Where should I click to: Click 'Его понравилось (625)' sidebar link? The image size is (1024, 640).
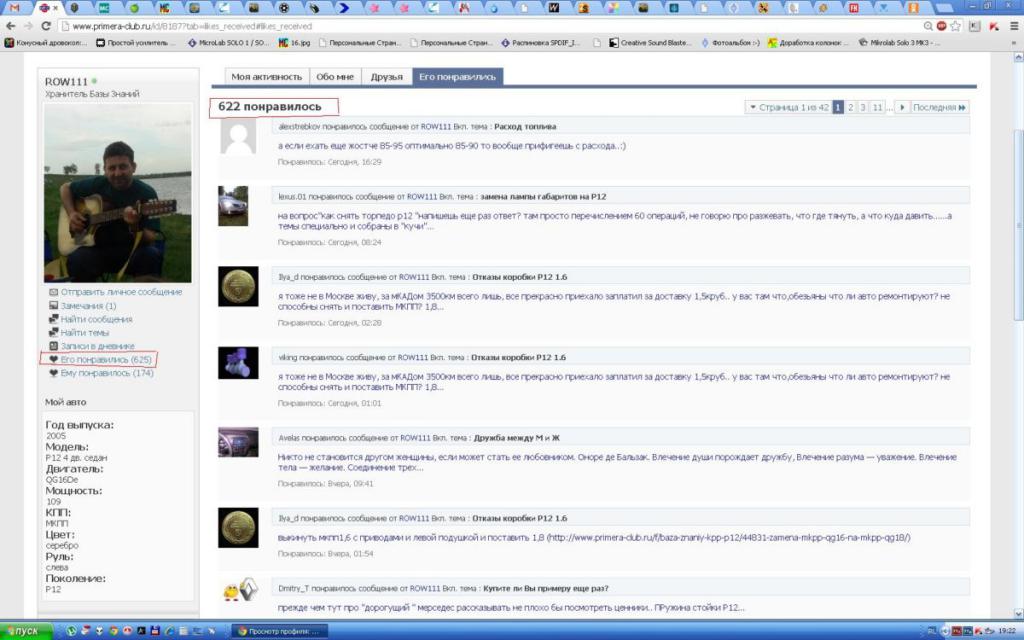tap(106, 360)
